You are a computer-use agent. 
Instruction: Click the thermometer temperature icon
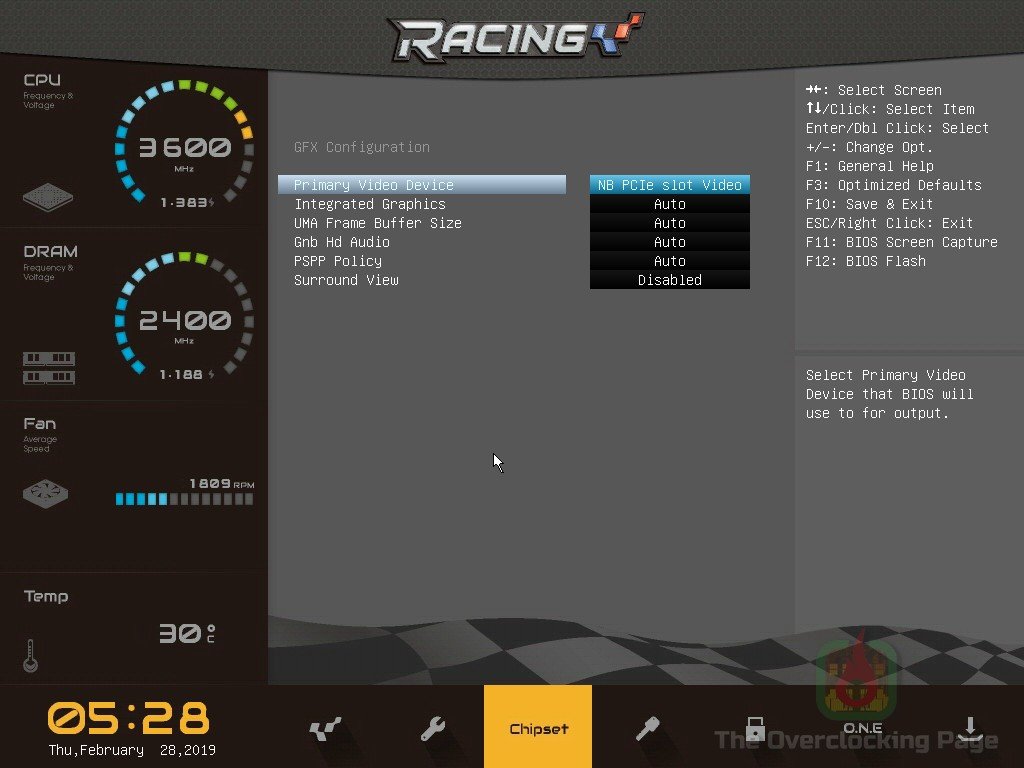30,655
